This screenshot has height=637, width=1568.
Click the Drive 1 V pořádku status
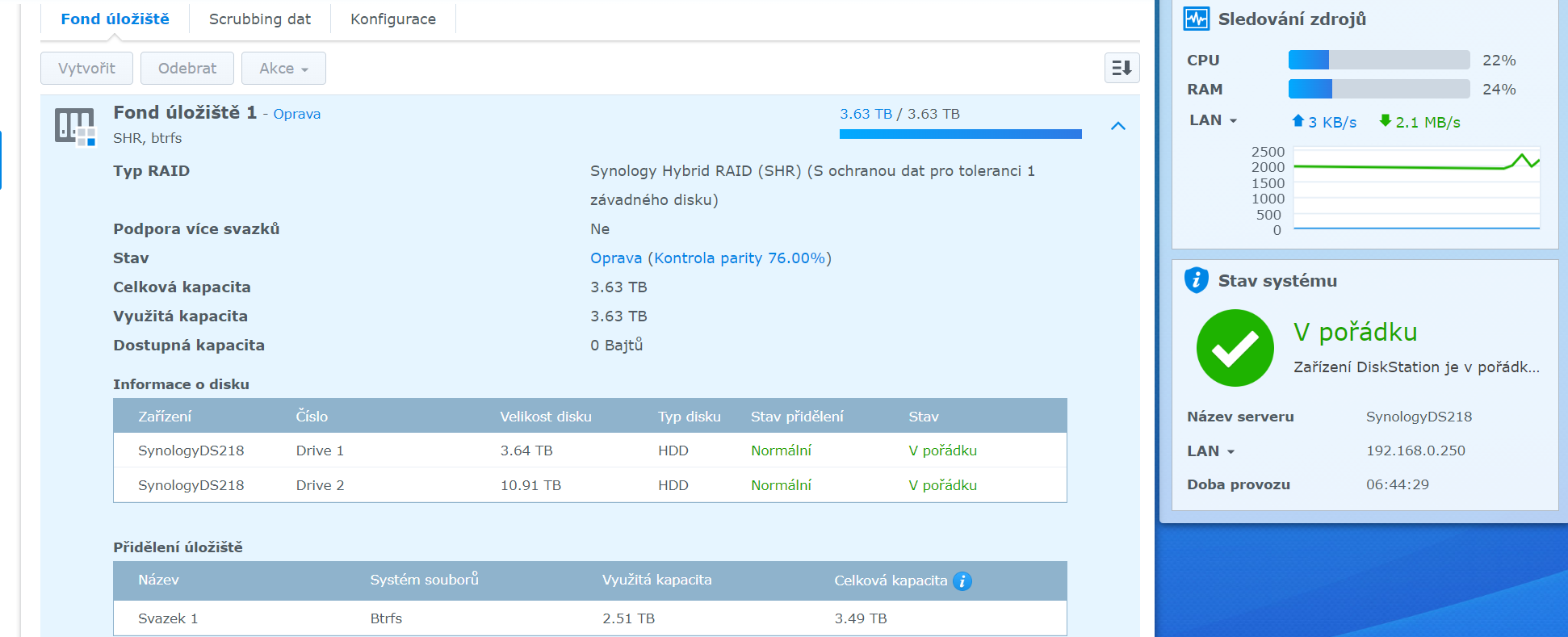pos(942,451)
